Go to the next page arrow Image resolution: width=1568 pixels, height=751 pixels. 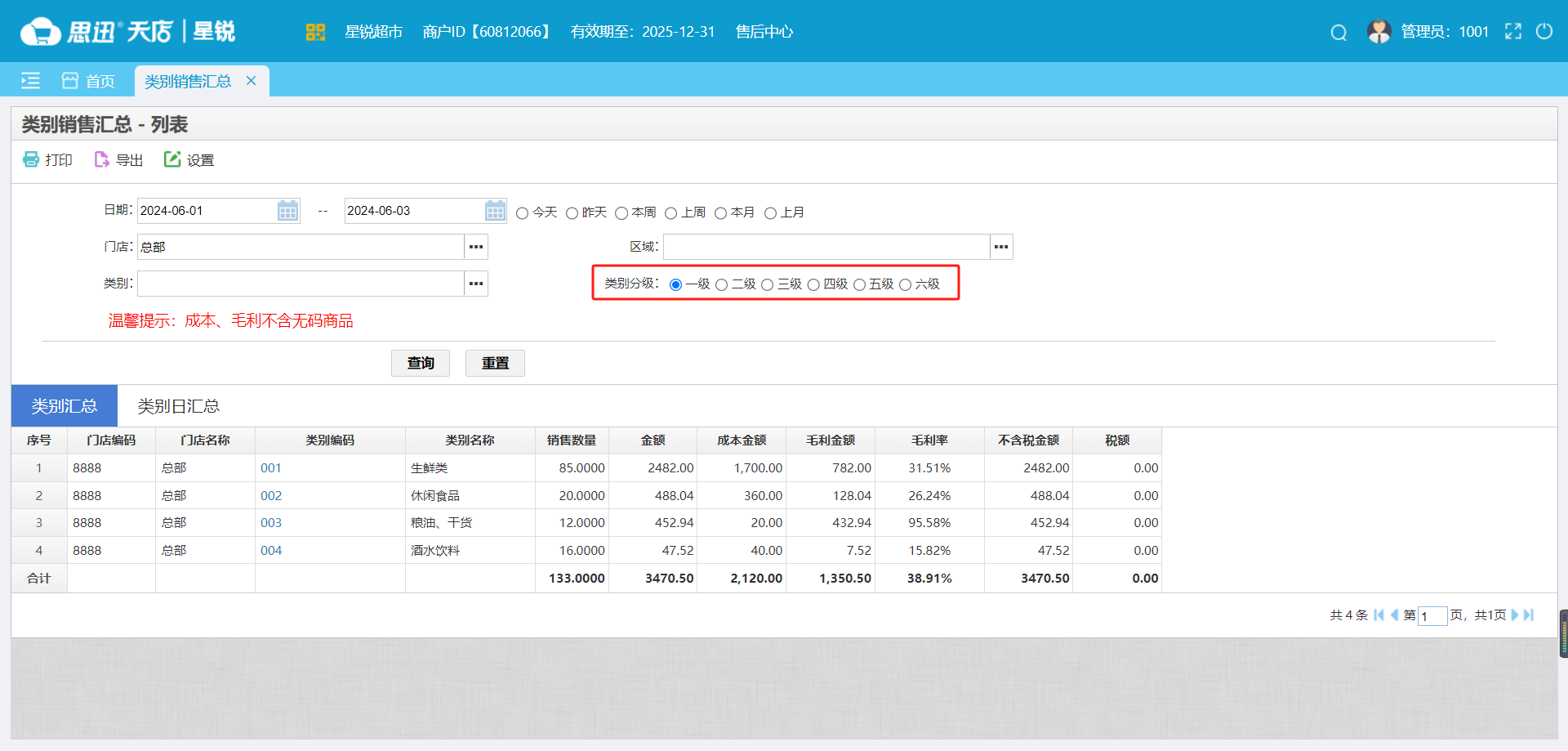pos(1515,615)
